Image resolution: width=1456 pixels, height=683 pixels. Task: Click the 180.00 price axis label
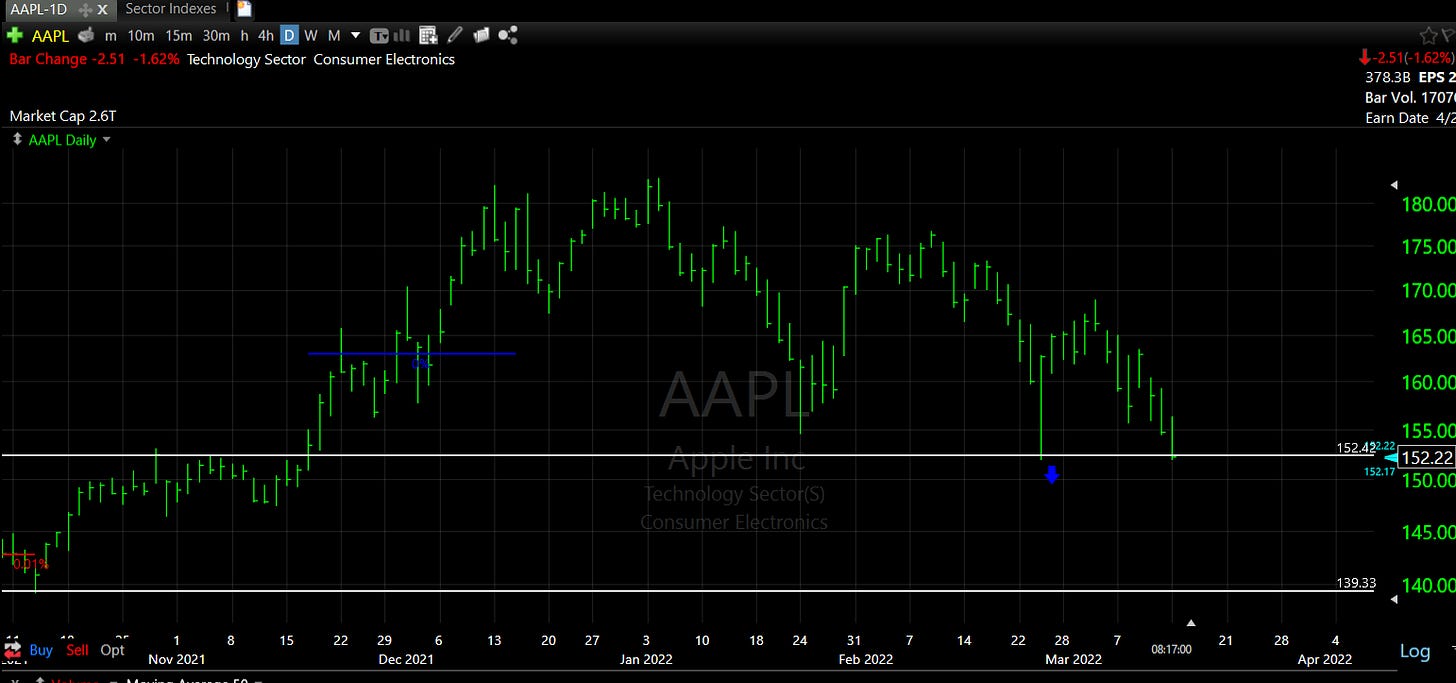pos(1431,205)
